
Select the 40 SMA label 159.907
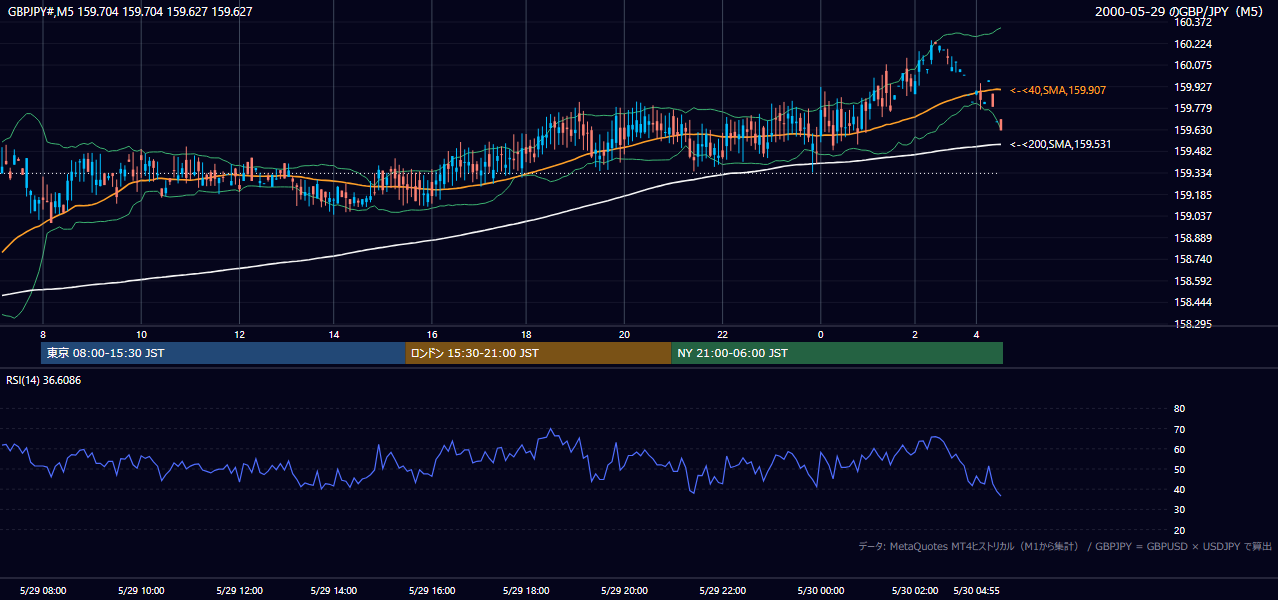point(1058,90)
